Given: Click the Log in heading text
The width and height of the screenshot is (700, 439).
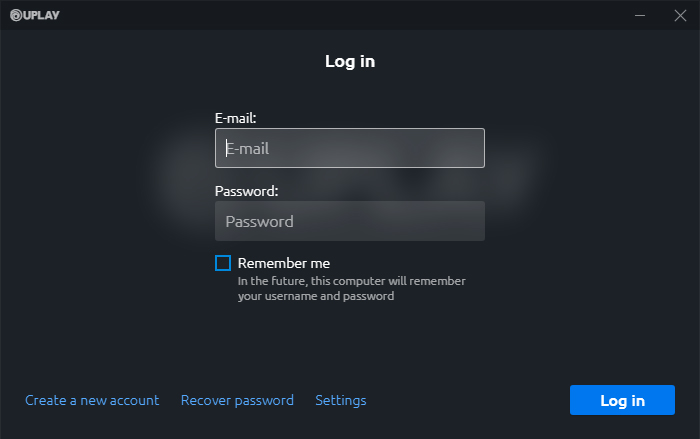Looking at the screenshot, I should click(x=350, y=61).
